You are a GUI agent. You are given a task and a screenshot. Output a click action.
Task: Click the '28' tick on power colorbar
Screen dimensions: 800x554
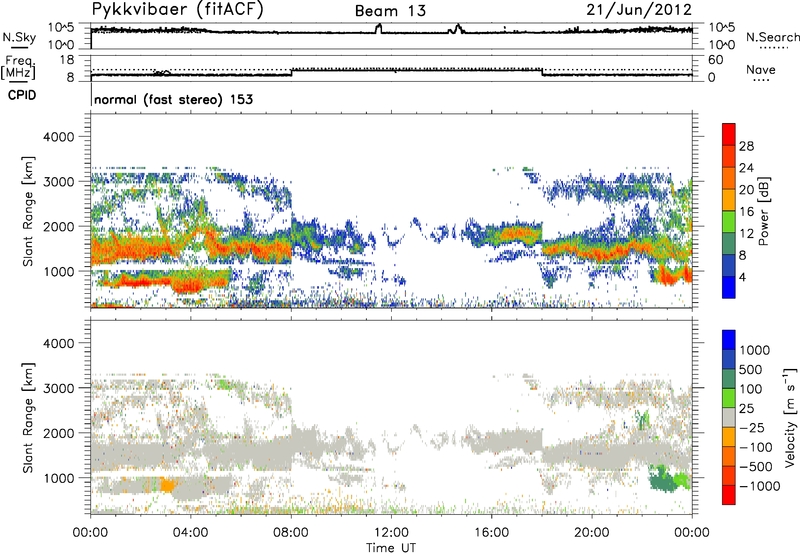[746, 146]
